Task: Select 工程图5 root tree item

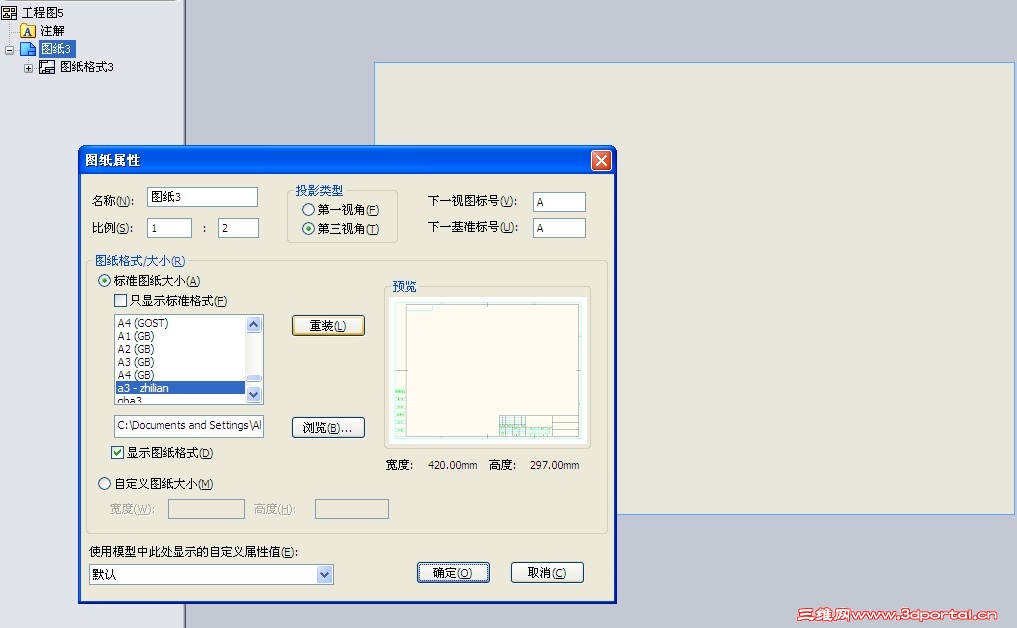Action: [x=43, y=12]
